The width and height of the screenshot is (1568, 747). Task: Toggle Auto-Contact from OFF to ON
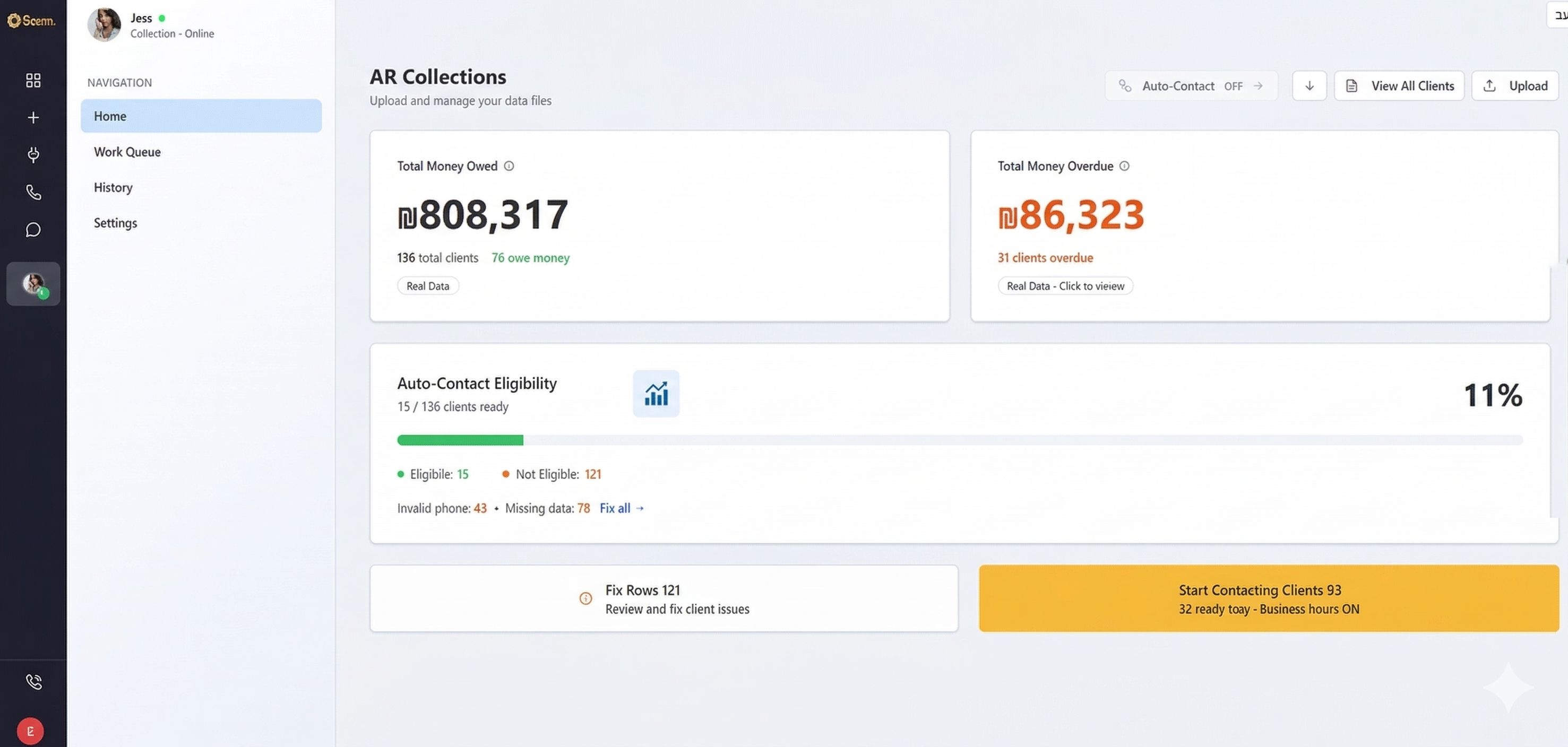pyautogui.click(x=1191, y=85)
